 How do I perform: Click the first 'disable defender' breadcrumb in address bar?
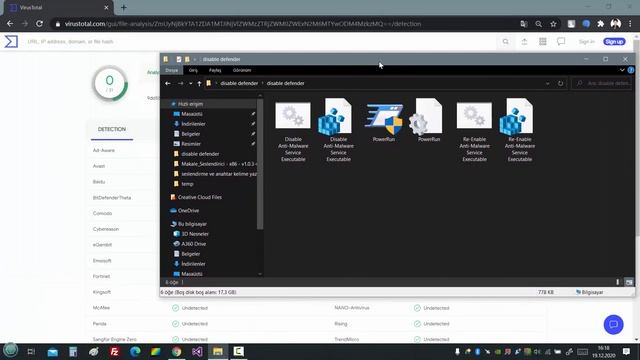[x=239, y=83]
